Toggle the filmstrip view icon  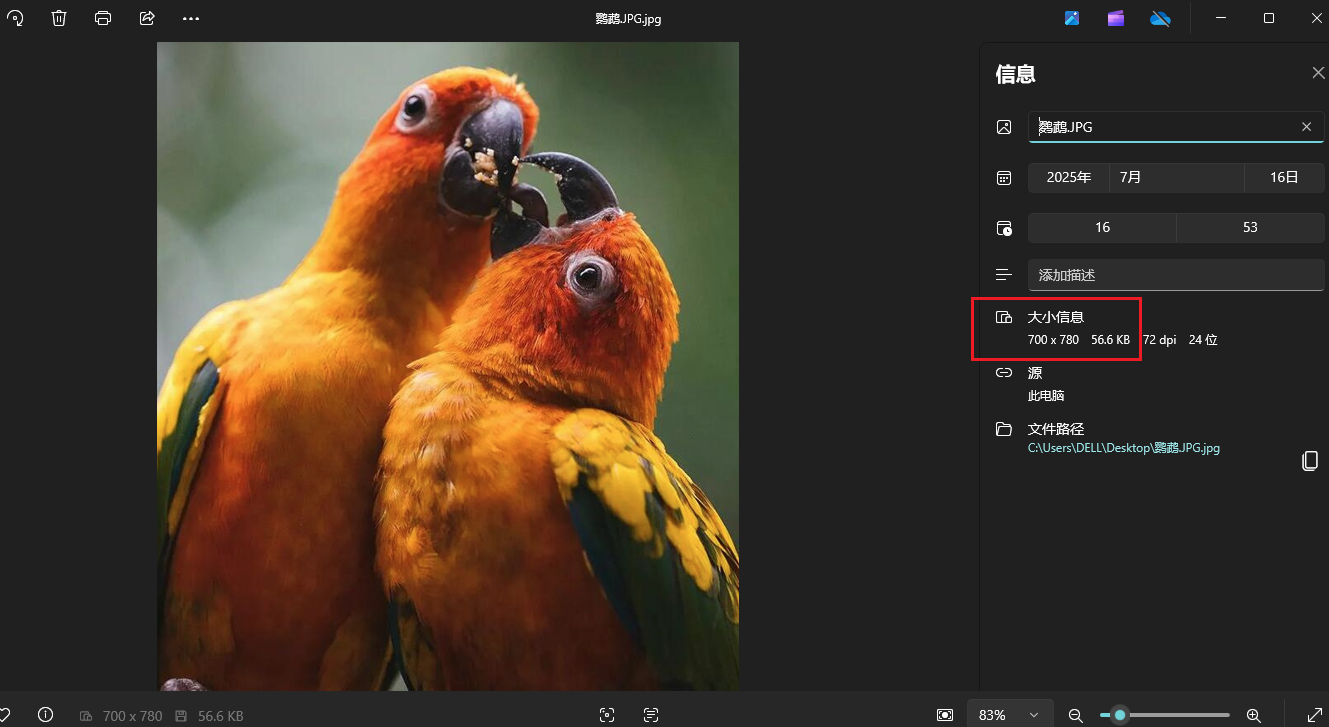[x=945, y=715]
